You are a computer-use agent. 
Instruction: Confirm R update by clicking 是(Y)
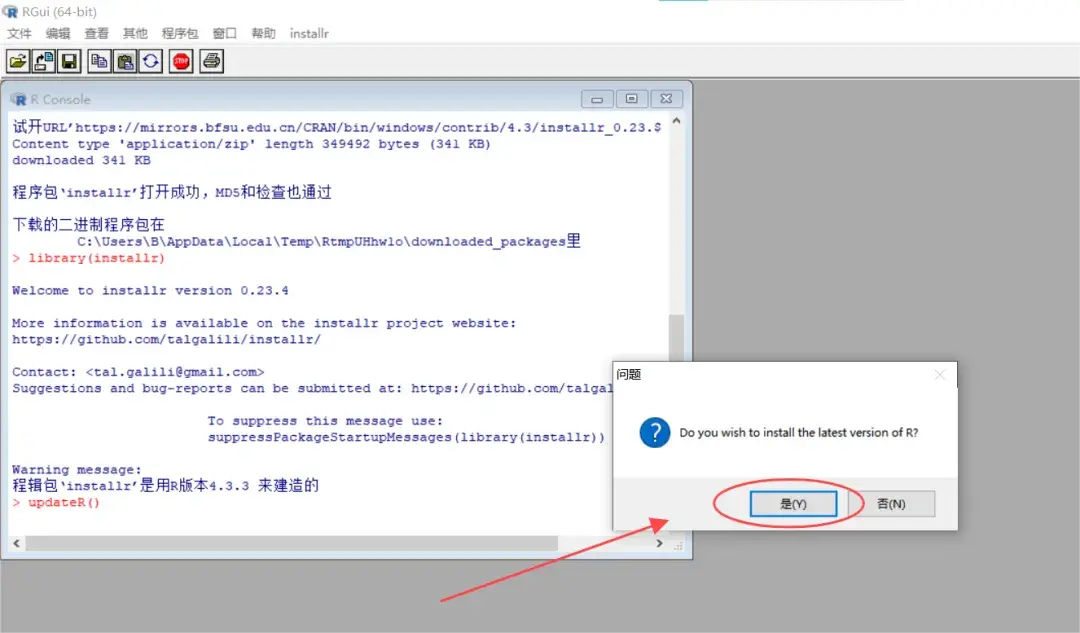pyautogui.click(x=793, y=504)
